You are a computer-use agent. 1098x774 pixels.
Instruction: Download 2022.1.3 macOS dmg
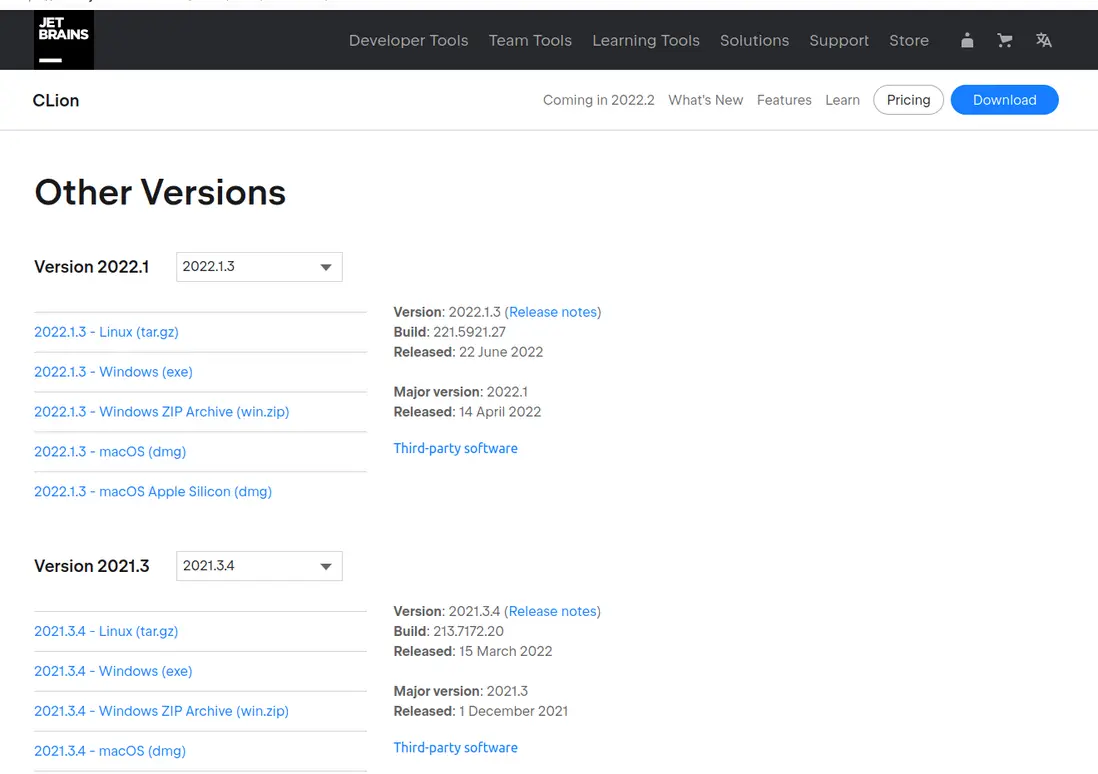(110, 452)
